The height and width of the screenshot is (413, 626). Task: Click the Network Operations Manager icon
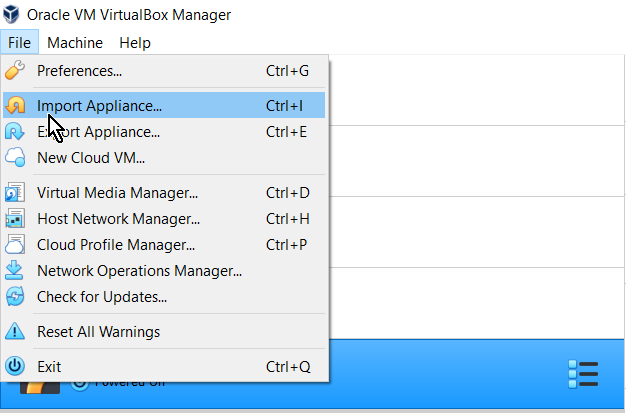tap(15, 270)
